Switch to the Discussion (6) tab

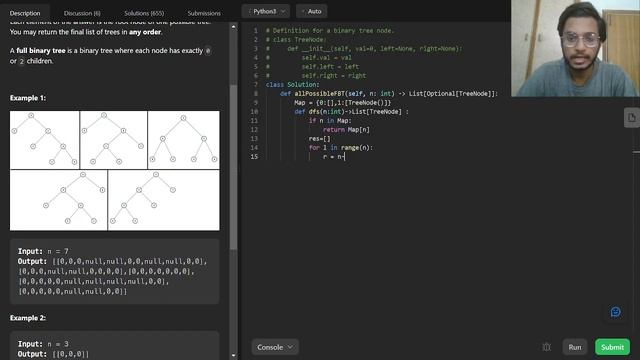[x=82, y=13]
